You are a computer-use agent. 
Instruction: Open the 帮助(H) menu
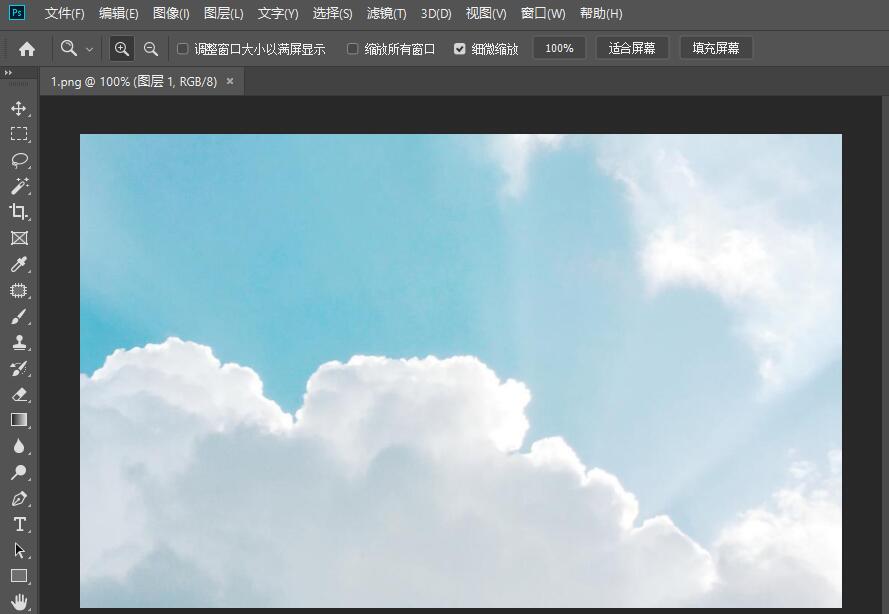[601, 13]
